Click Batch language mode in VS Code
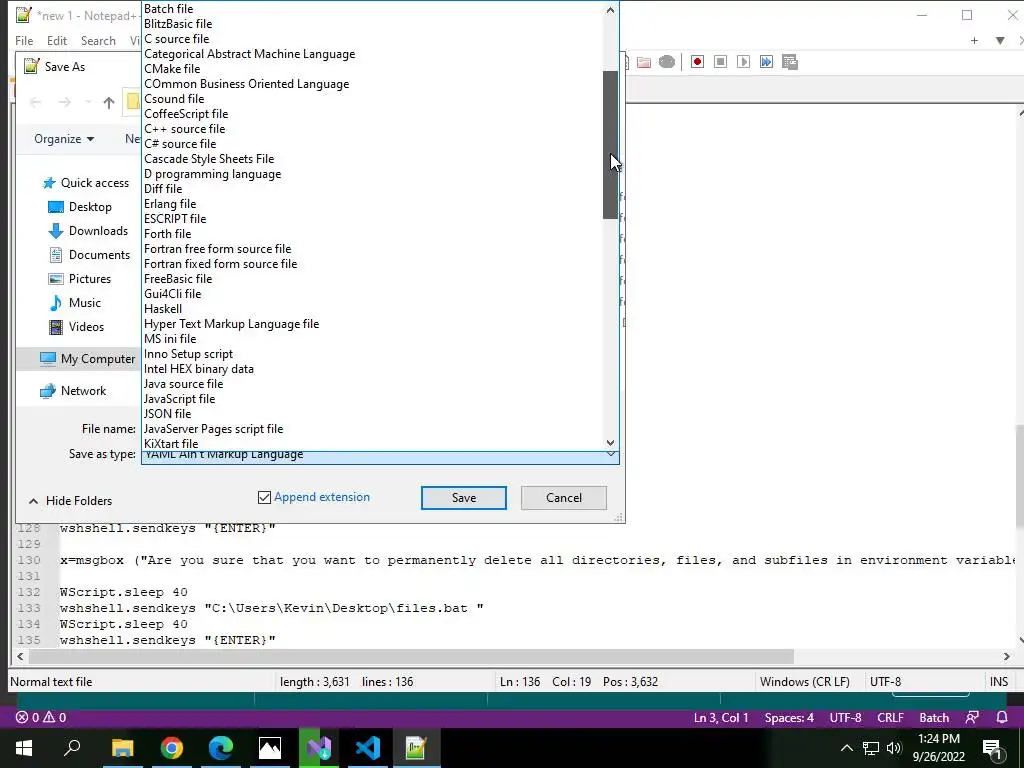 (934, 717)
